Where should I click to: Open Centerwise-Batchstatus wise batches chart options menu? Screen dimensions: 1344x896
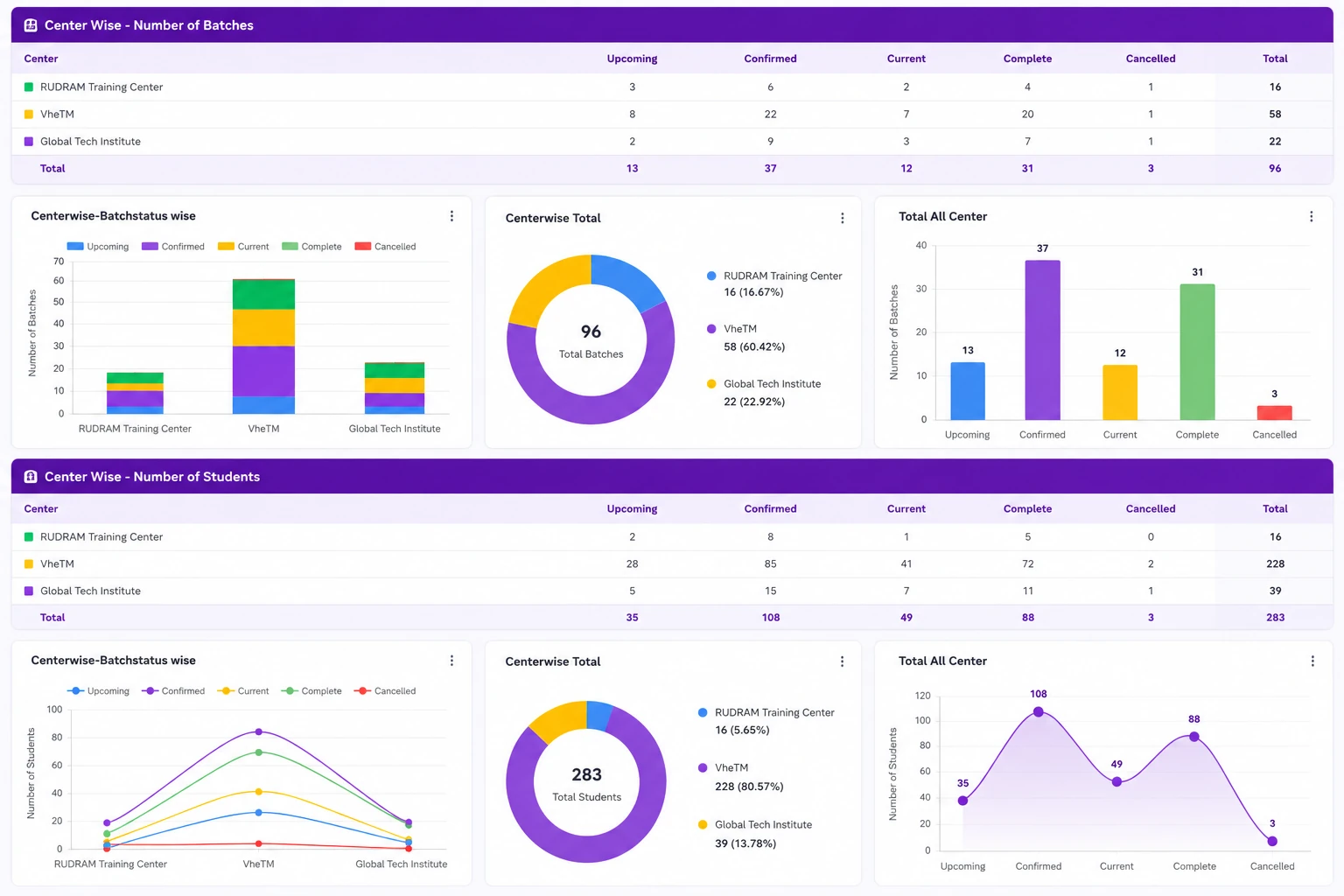coord(451,216)
